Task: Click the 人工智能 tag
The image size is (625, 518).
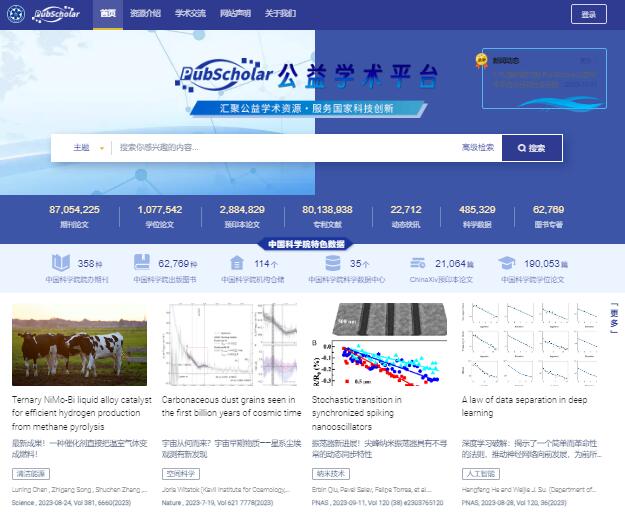Action: point(480,474)
